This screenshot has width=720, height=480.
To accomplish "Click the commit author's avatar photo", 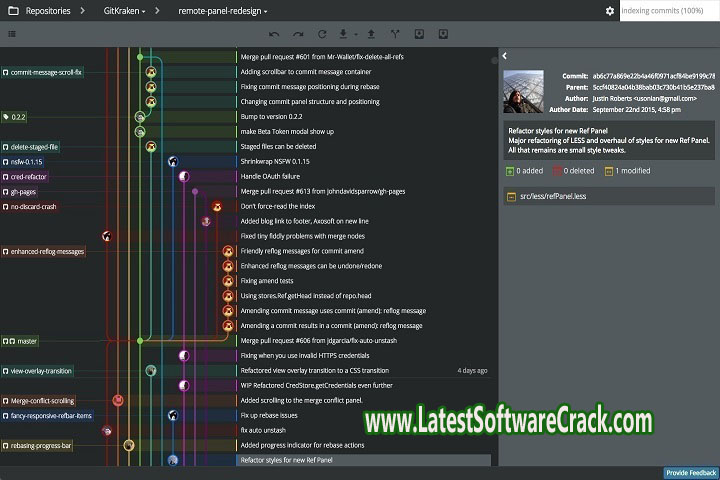I will pyautogui.click(x=524, y=92).
